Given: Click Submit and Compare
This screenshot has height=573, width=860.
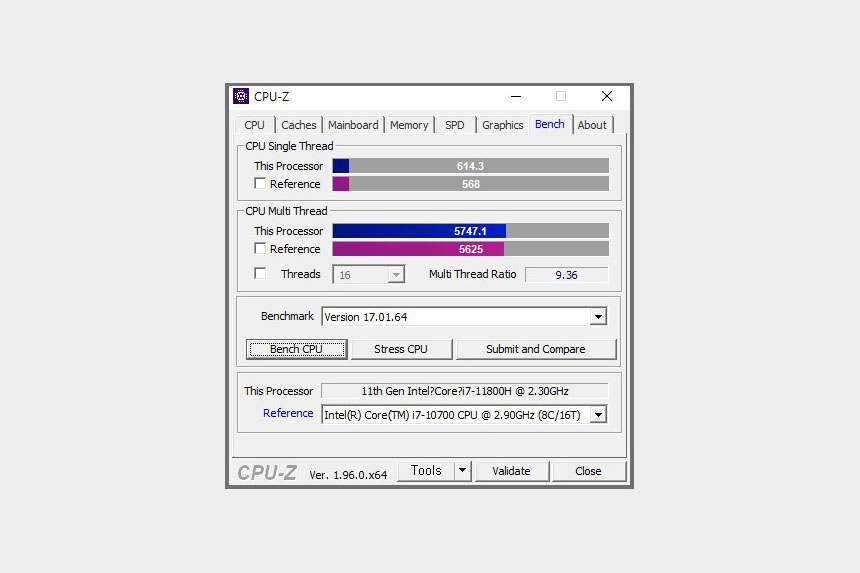Looking at the screenshot, I should pyautogui.click(x=536, y=349).
